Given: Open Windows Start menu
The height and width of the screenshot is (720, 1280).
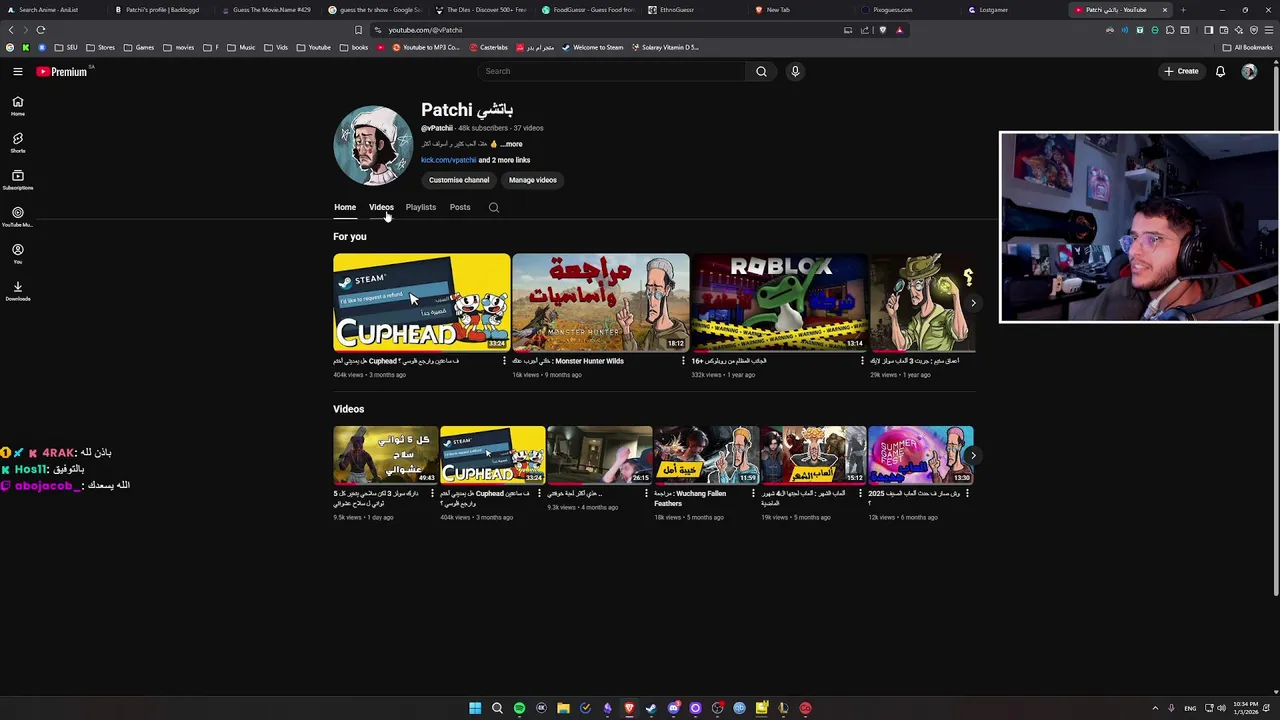Looking at the screenshot, I should tap(475, 708).
